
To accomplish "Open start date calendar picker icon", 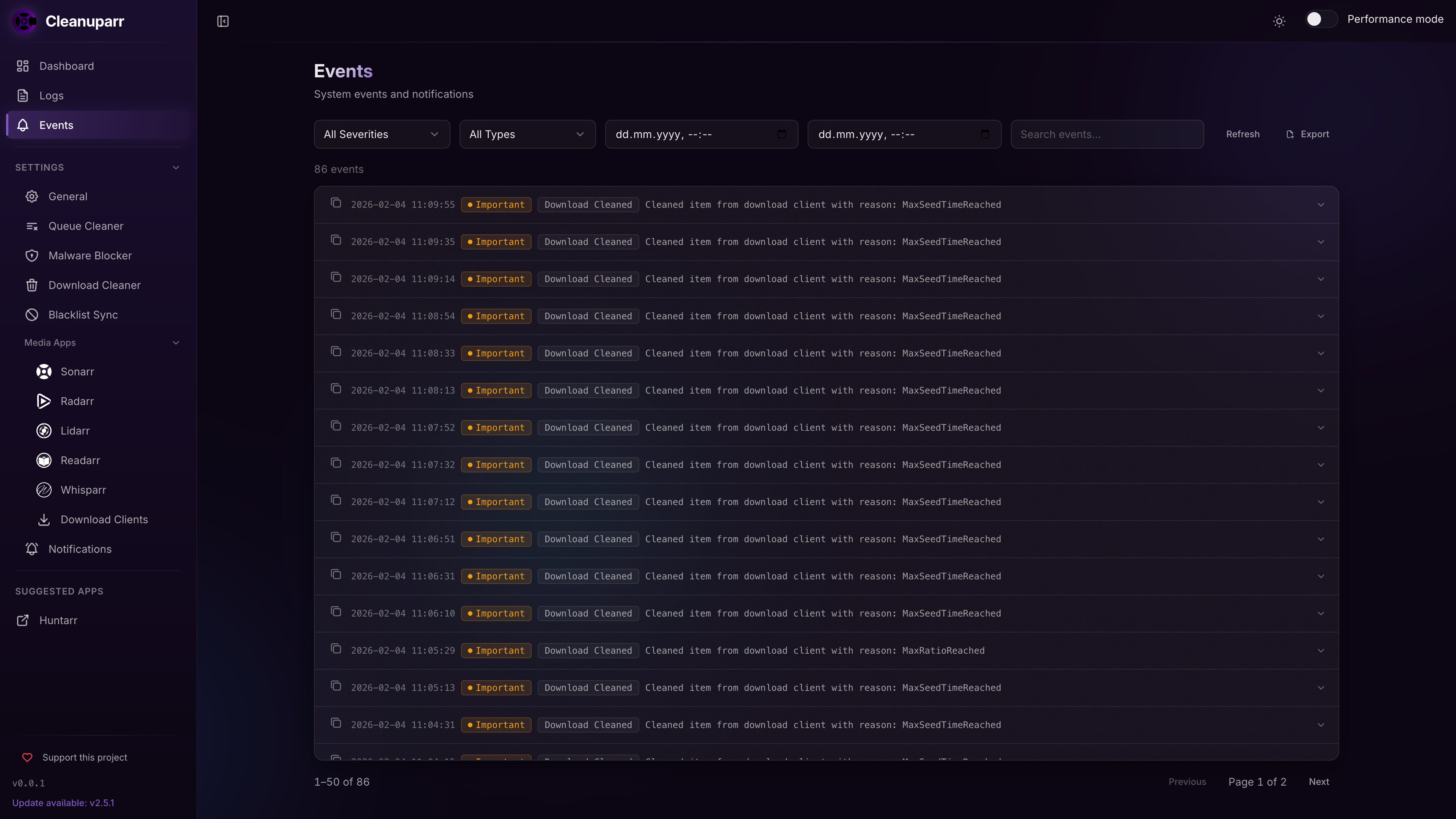I will click(782, 134).
